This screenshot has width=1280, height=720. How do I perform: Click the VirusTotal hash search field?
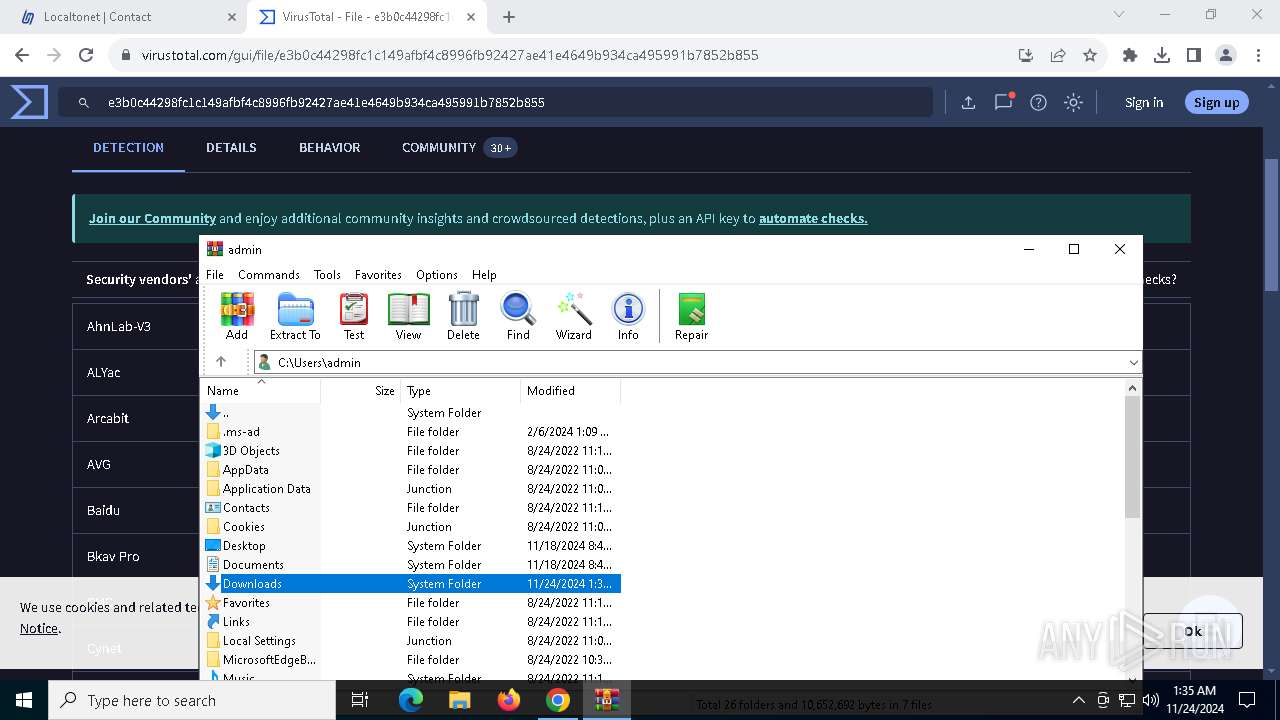pyautogui.click(x=495, y=102)
